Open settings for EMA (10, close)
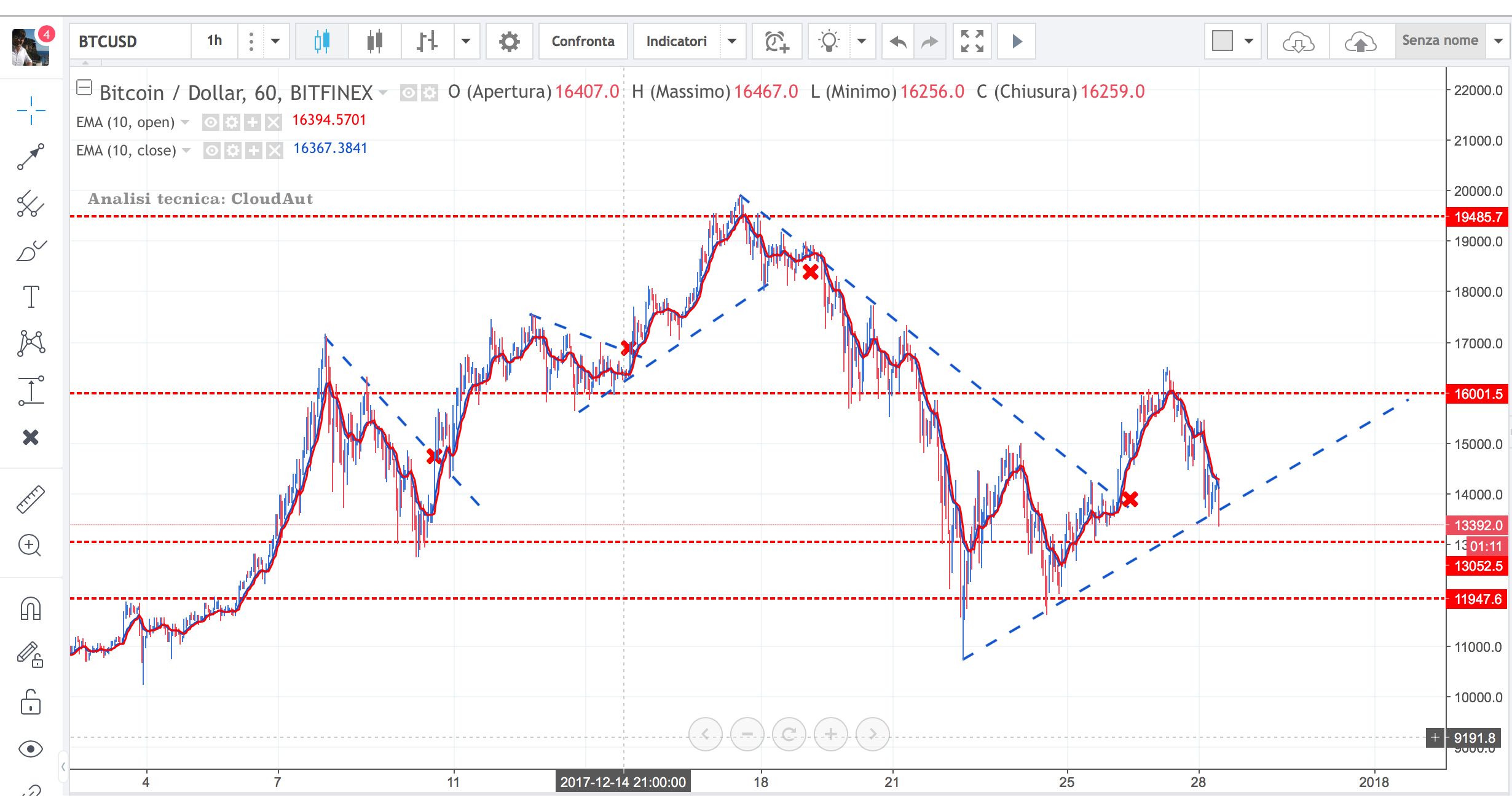The height and width of the screenshot is (811, 1512). coord(233,151)
